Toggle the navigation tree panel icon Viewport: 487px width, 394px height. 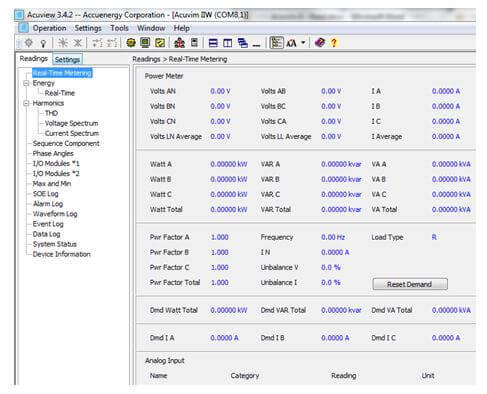[276, 43]
